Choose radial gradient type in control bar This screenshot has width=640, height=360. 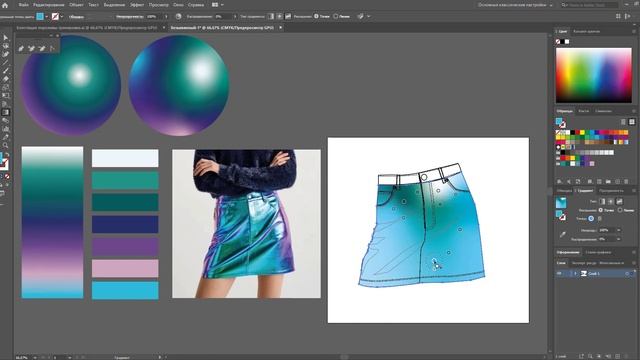point(279,16)
